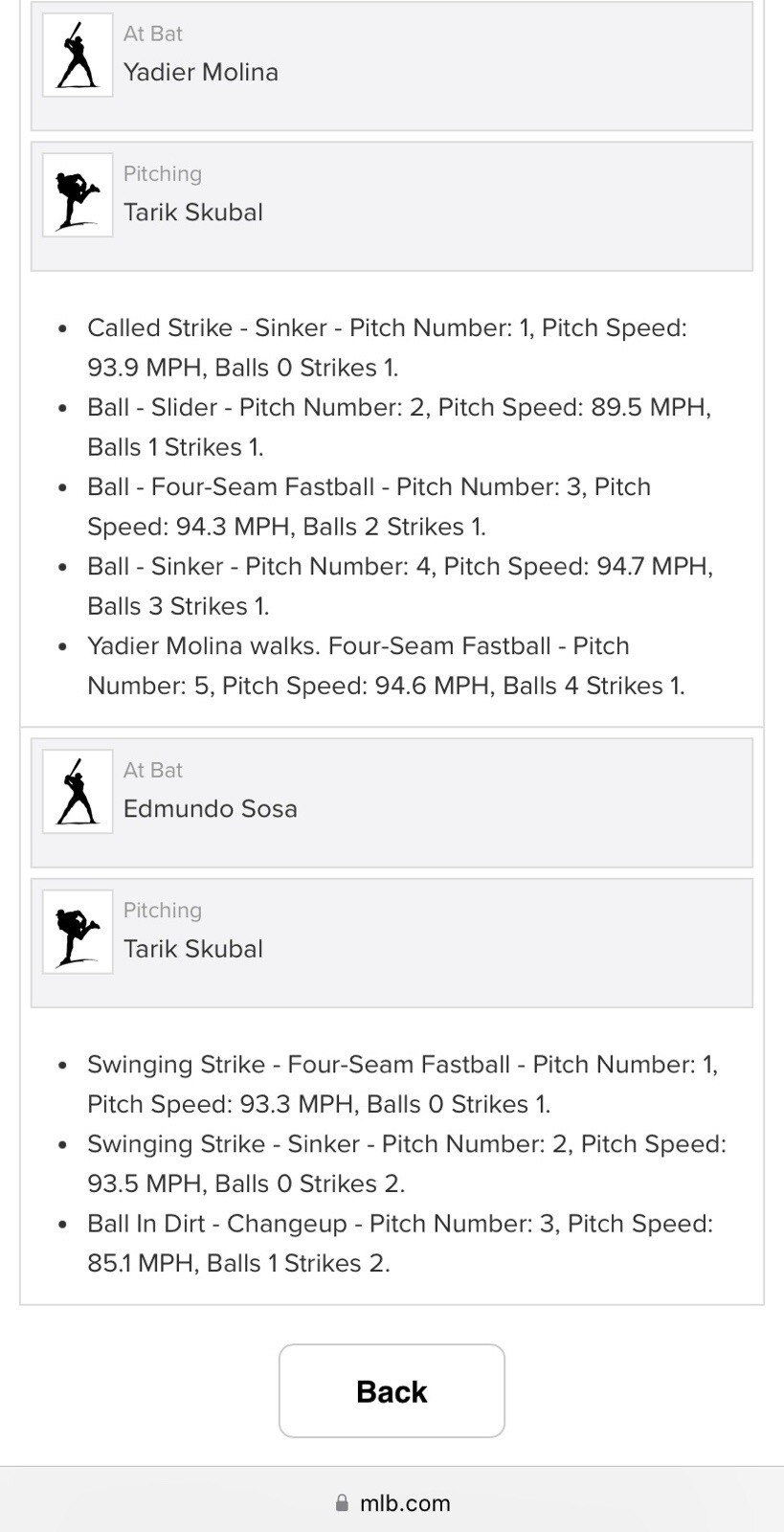Viewport: 784px width, 1532px height.
Task: Select the 94.3 MPH Four-Seam Fastball ball entry
Action: point(370,507)
